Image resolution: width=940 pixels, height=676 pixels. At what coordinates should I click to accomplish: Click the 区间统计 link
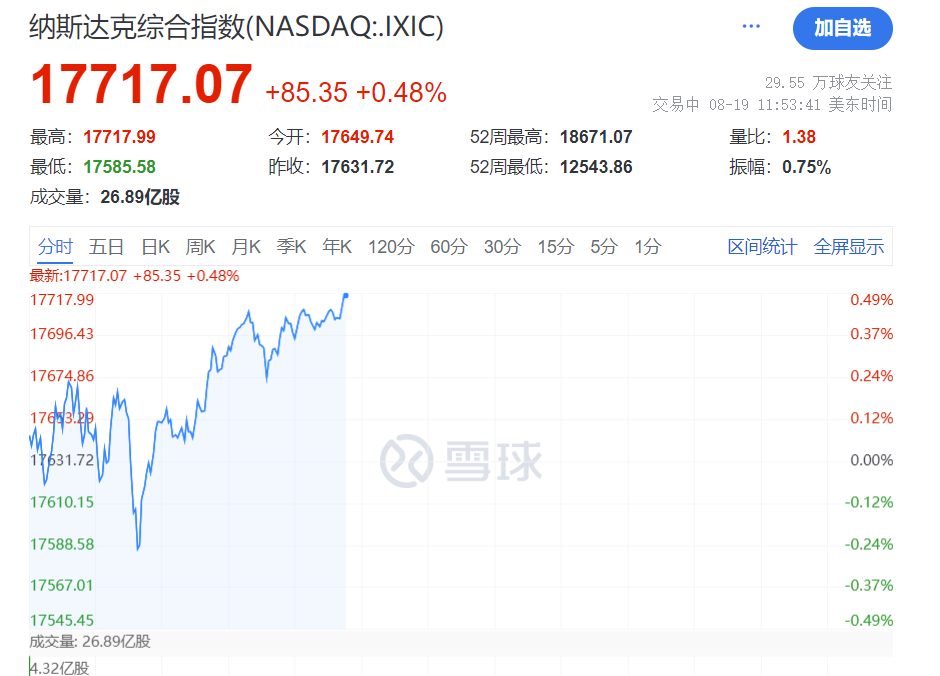click(763, 246)
